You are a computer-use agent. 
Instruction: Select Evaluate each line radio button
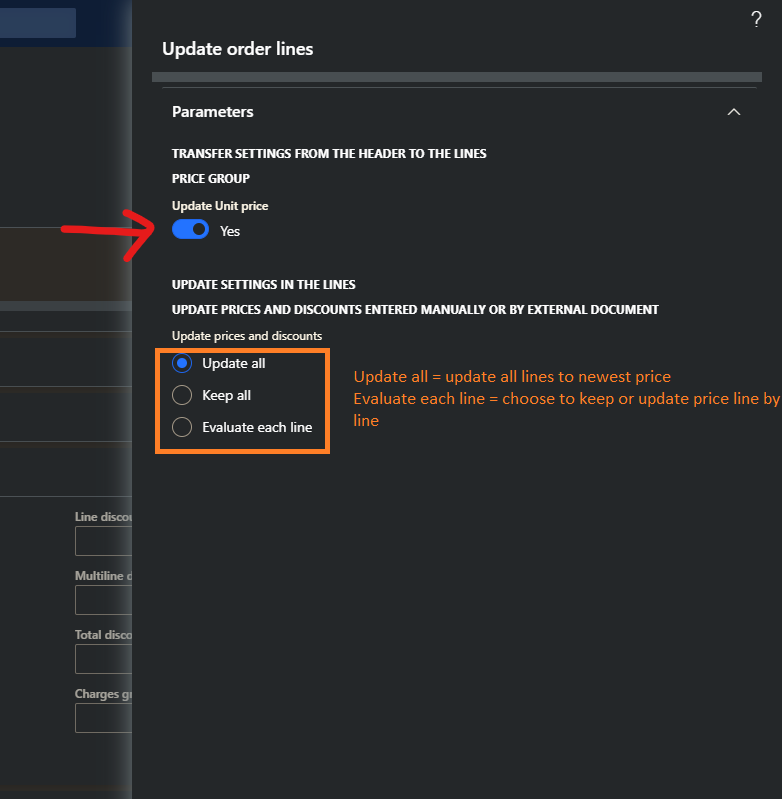point(182,427)
